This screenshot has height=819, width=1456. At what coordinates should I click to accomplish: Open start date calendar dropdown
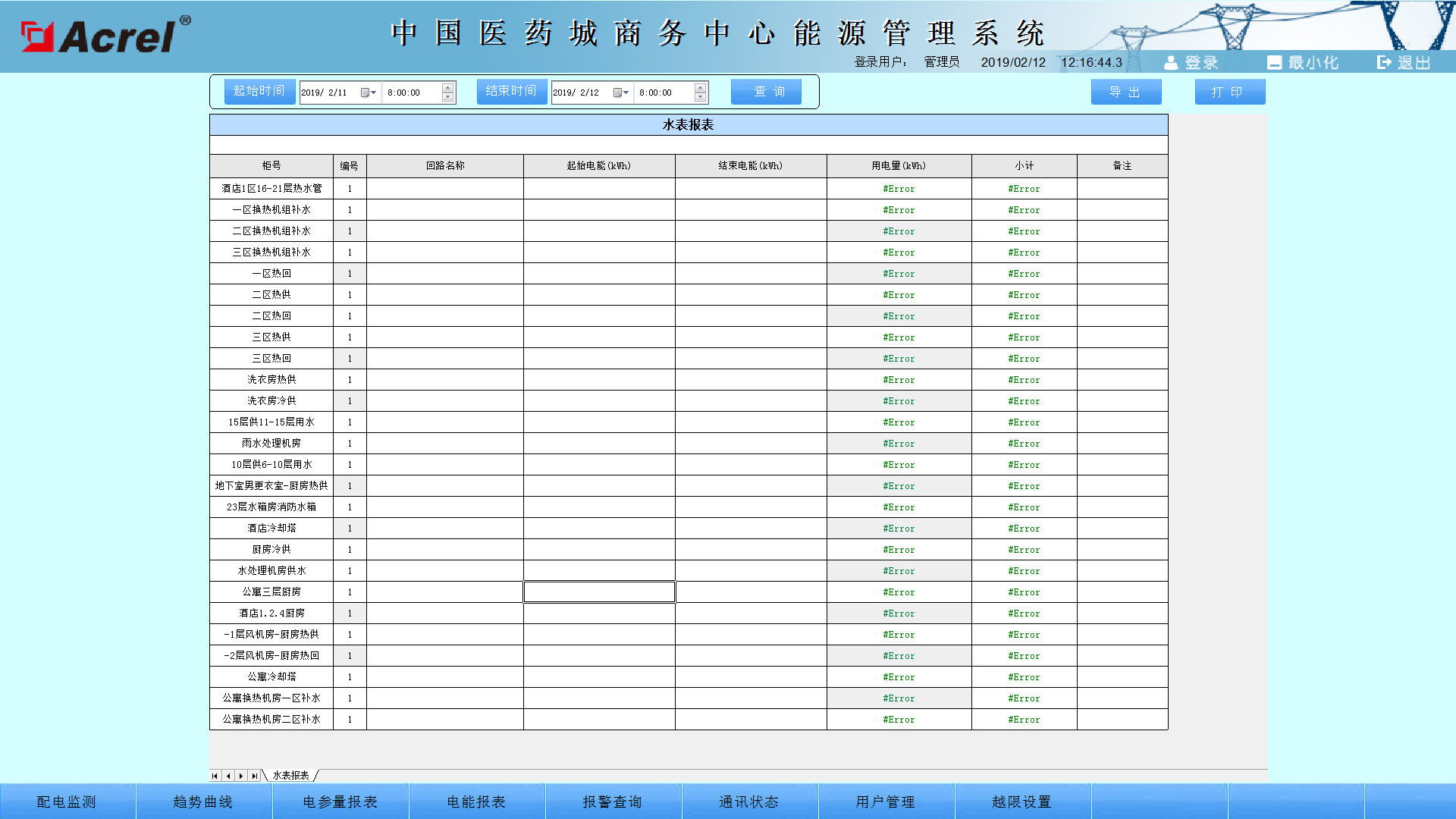coord(369,93)
